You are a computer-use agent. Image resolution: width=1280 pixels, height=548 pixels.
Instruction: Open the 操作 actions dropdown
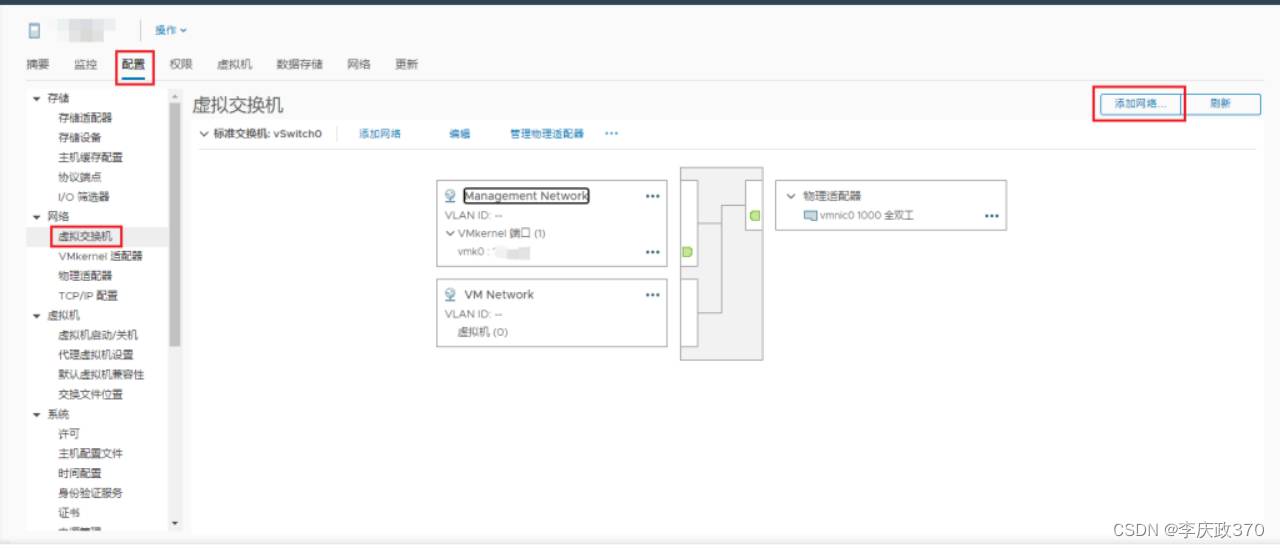pos(170,30)
